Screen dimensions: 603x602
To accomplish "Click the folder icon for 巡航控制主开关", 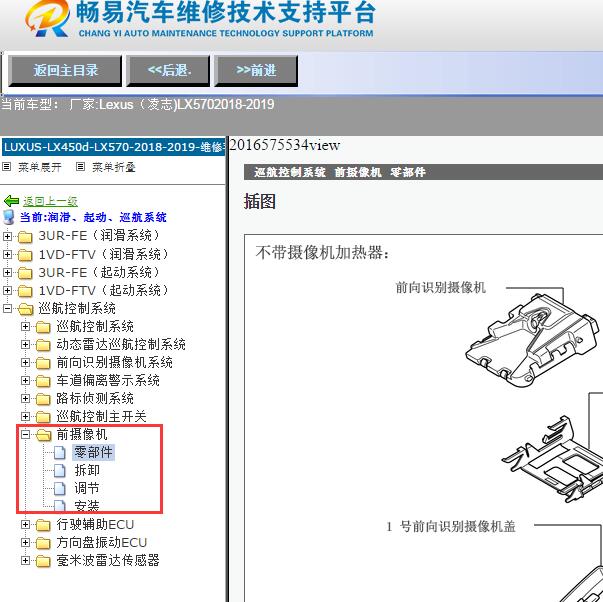I will tap(43, 417).
